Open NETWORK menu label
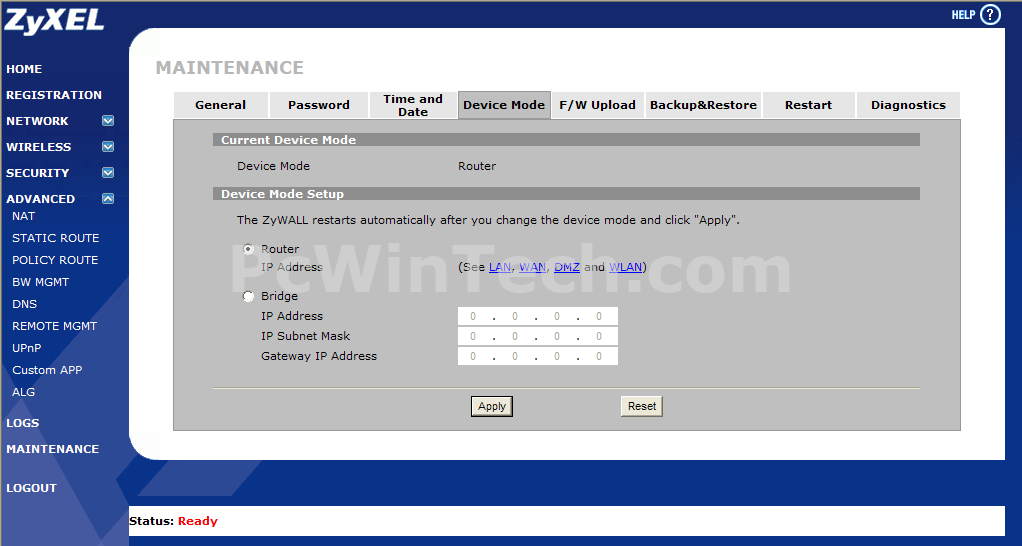1022x546 pixels. click(37, 121)
